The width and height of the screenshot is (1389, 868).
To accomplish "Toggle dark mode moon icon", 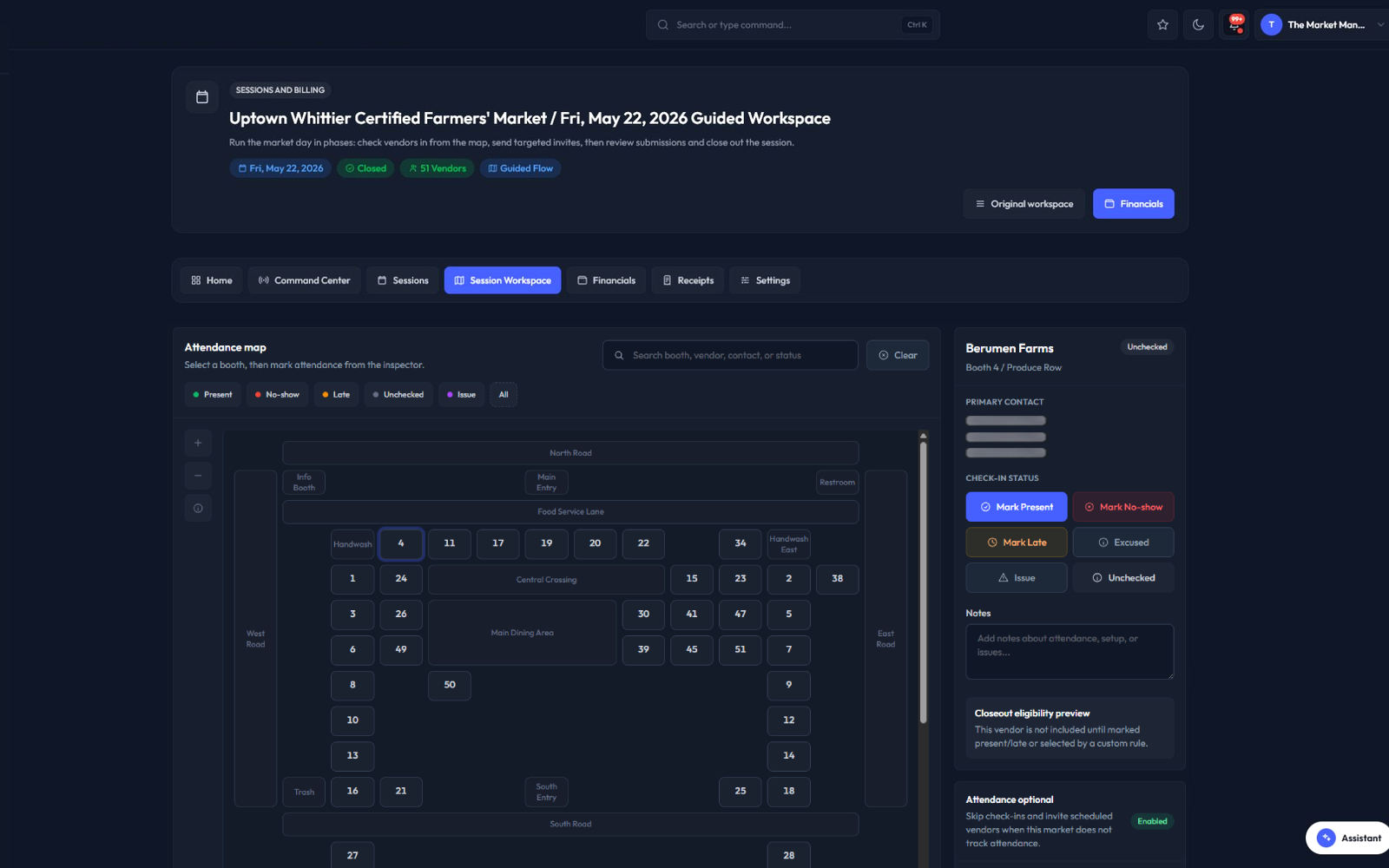I will pyautogui.click(x=1198, y=25).
